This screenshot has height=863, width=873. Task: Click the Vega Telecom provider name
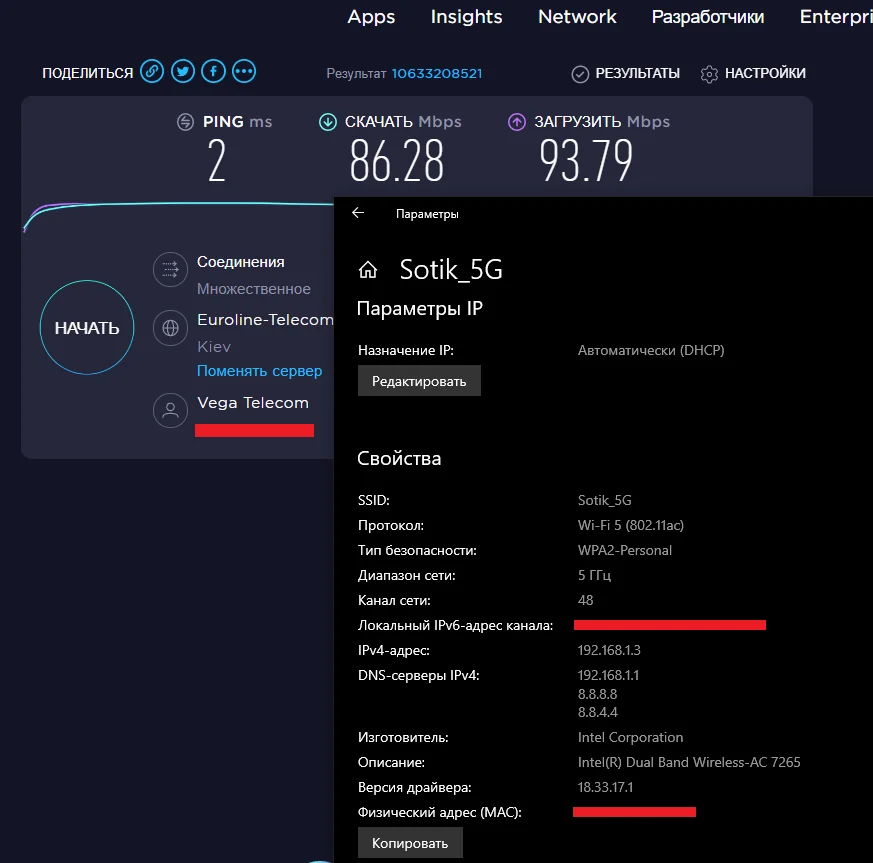pos(253,403)
